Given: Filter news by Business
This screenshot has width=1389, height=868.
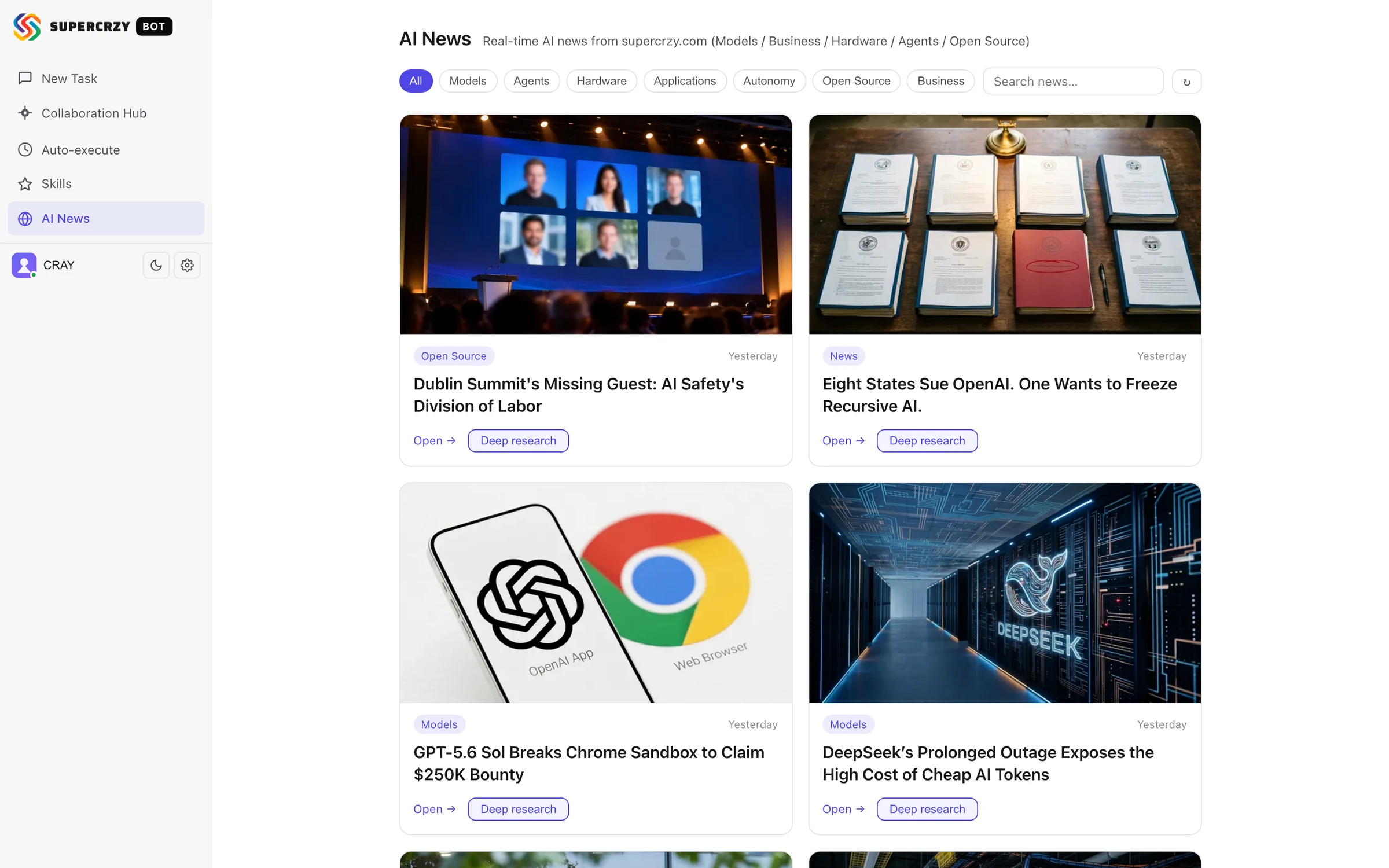Looking at the screenshot, I should click(x=940, y=81).
